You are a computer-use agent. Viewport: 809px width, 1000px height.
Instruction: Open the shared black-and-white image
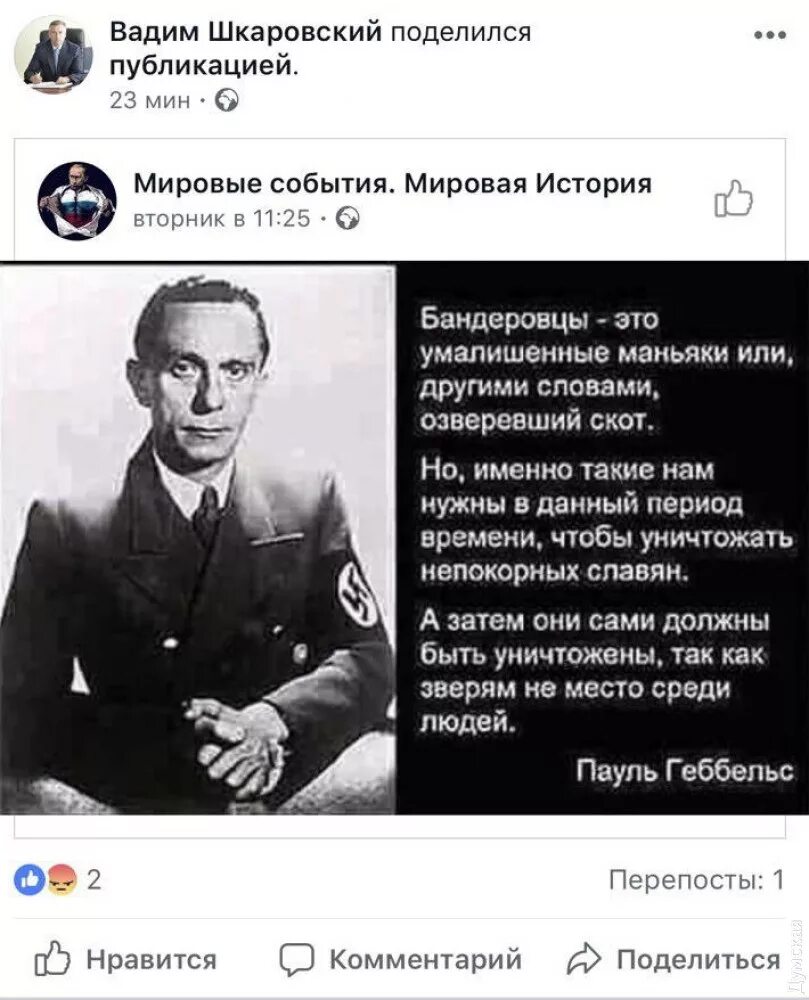point(404,538)
